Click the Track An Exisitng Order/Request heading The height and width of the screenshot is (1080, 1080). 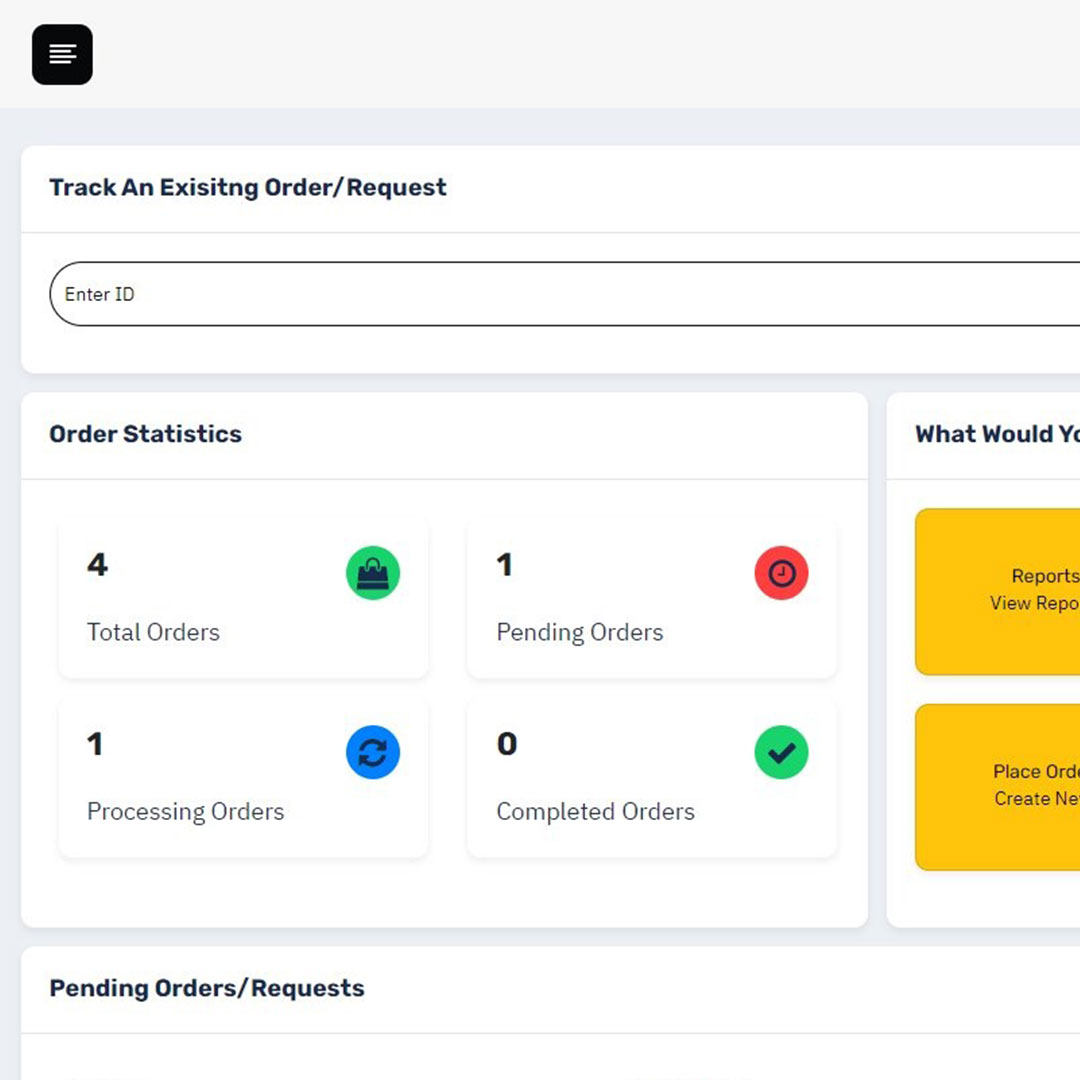pyautogui.click(x=248, y=188)
